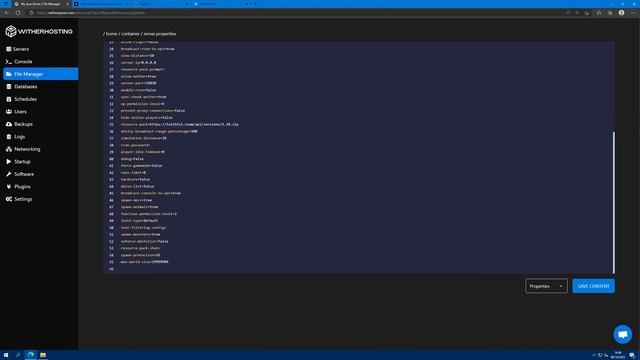Click the resource-pack URL line

tap(180, 124)
